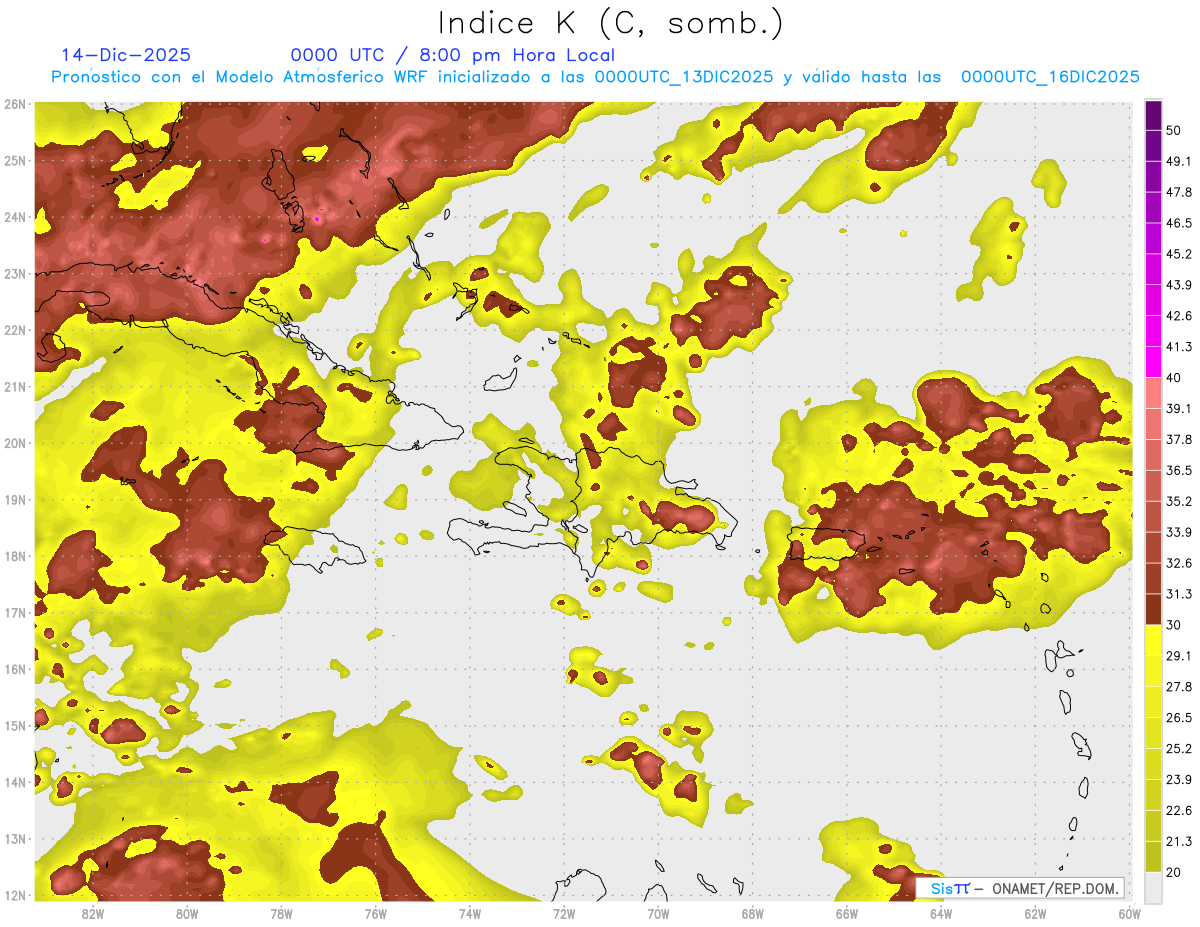Click the '43.9' colorbar value
Screen dimensions: 1200x927
(1179, 286)
